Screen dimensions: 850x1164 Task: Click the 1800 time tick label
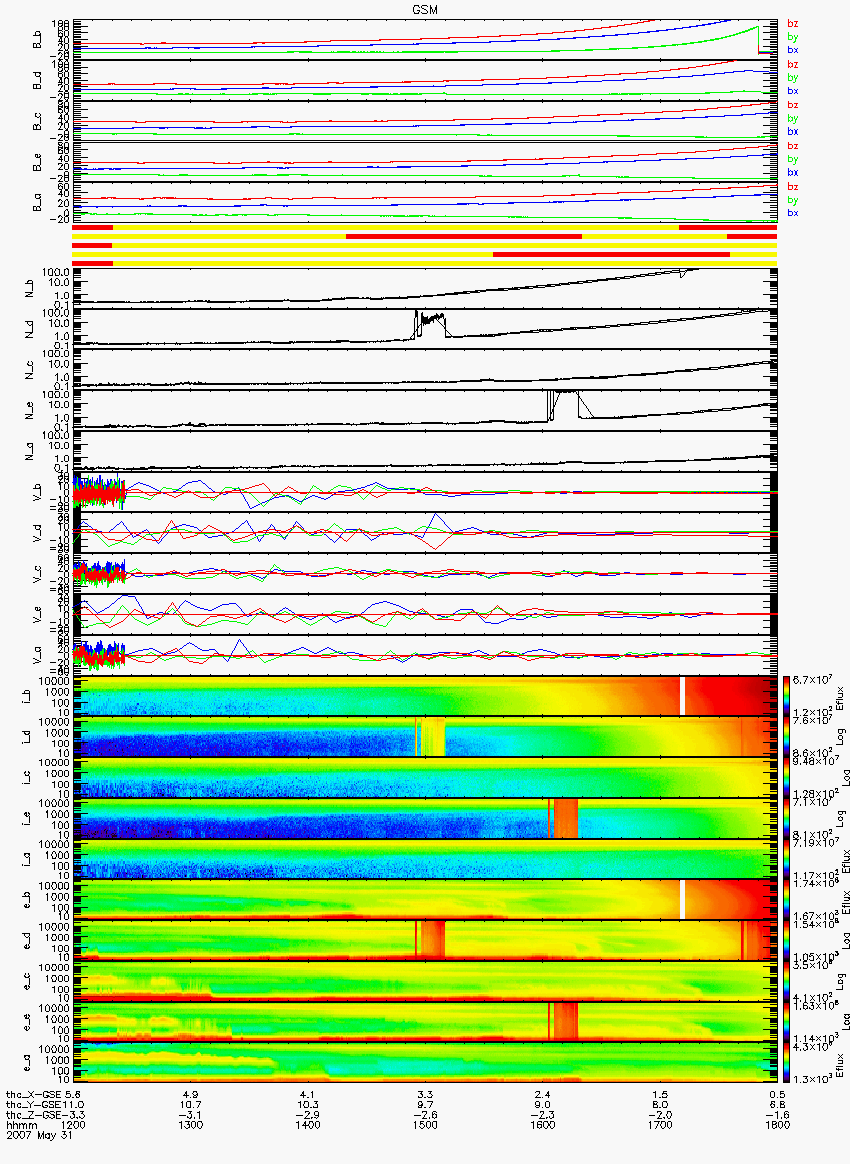[x=777, y=1125]
